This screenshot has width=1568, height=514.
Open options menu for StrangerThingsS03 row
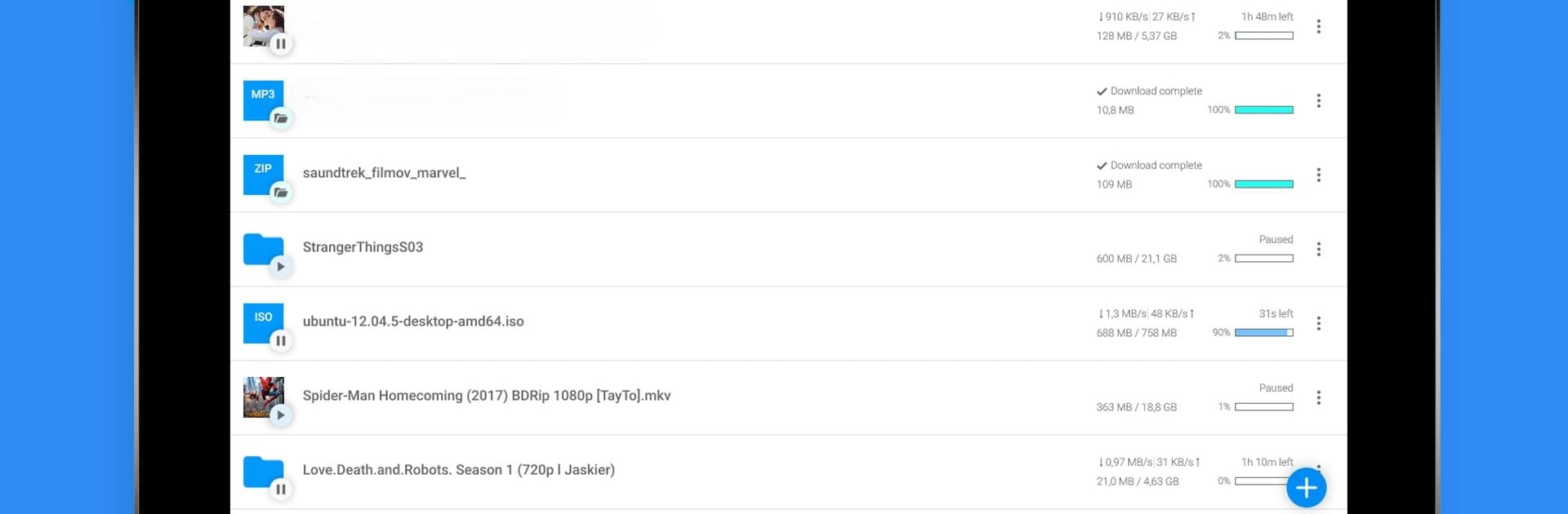click(x=1318, y=249)
